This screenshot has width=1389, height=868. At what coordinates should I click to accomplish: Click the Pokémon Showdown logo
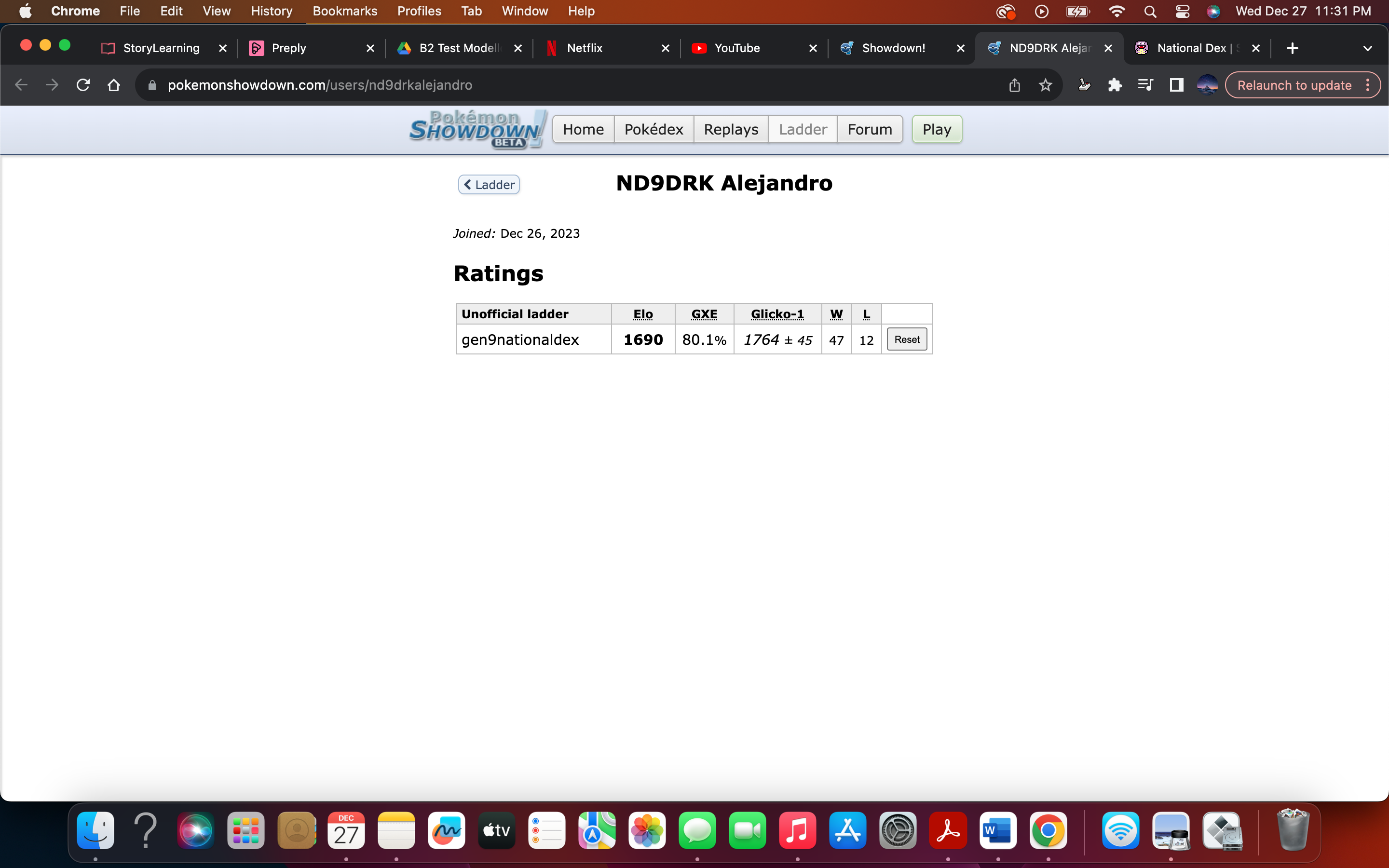pos(477,130)
